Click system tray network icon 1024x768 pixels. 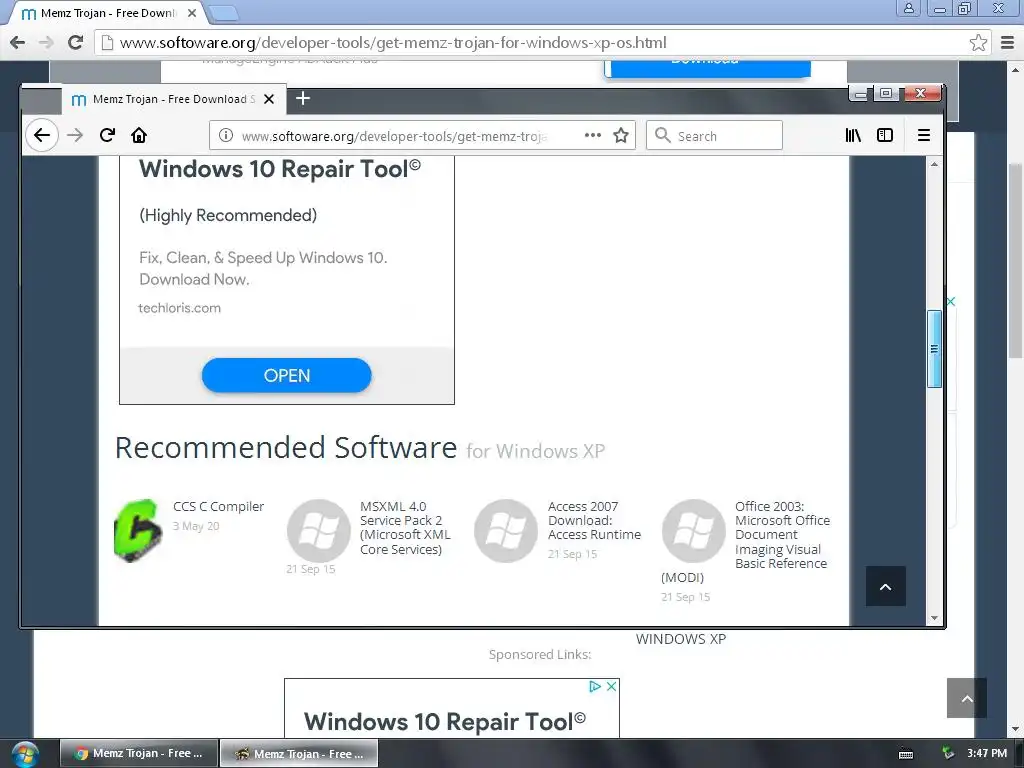pyautogui.click(x=948, y=754)
